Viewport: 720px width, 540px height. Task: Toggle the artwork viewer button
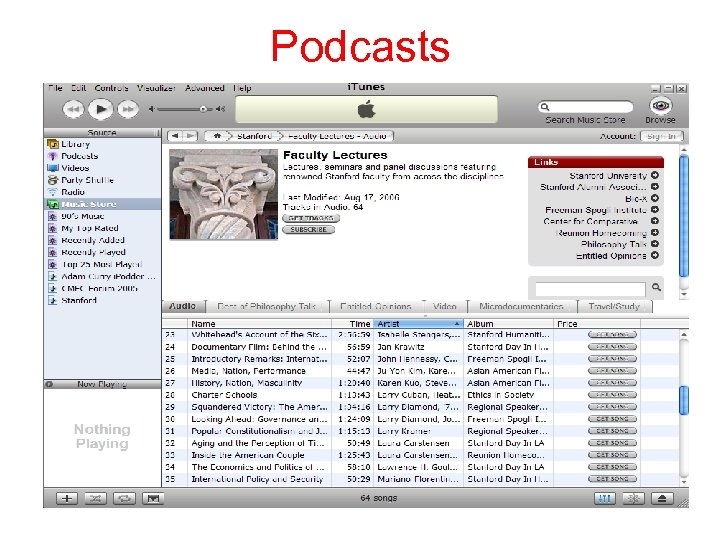click(153, 499)
